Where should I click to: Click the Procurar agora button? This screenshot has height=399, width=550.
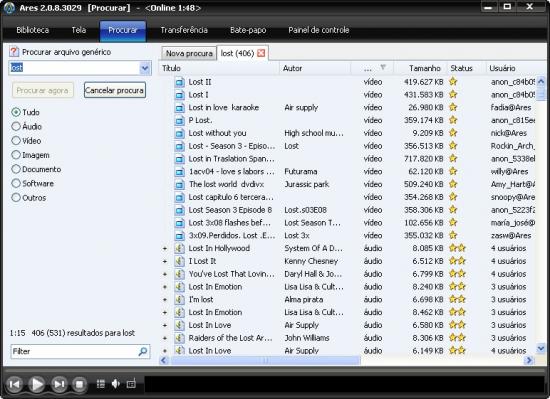point(42,90)
